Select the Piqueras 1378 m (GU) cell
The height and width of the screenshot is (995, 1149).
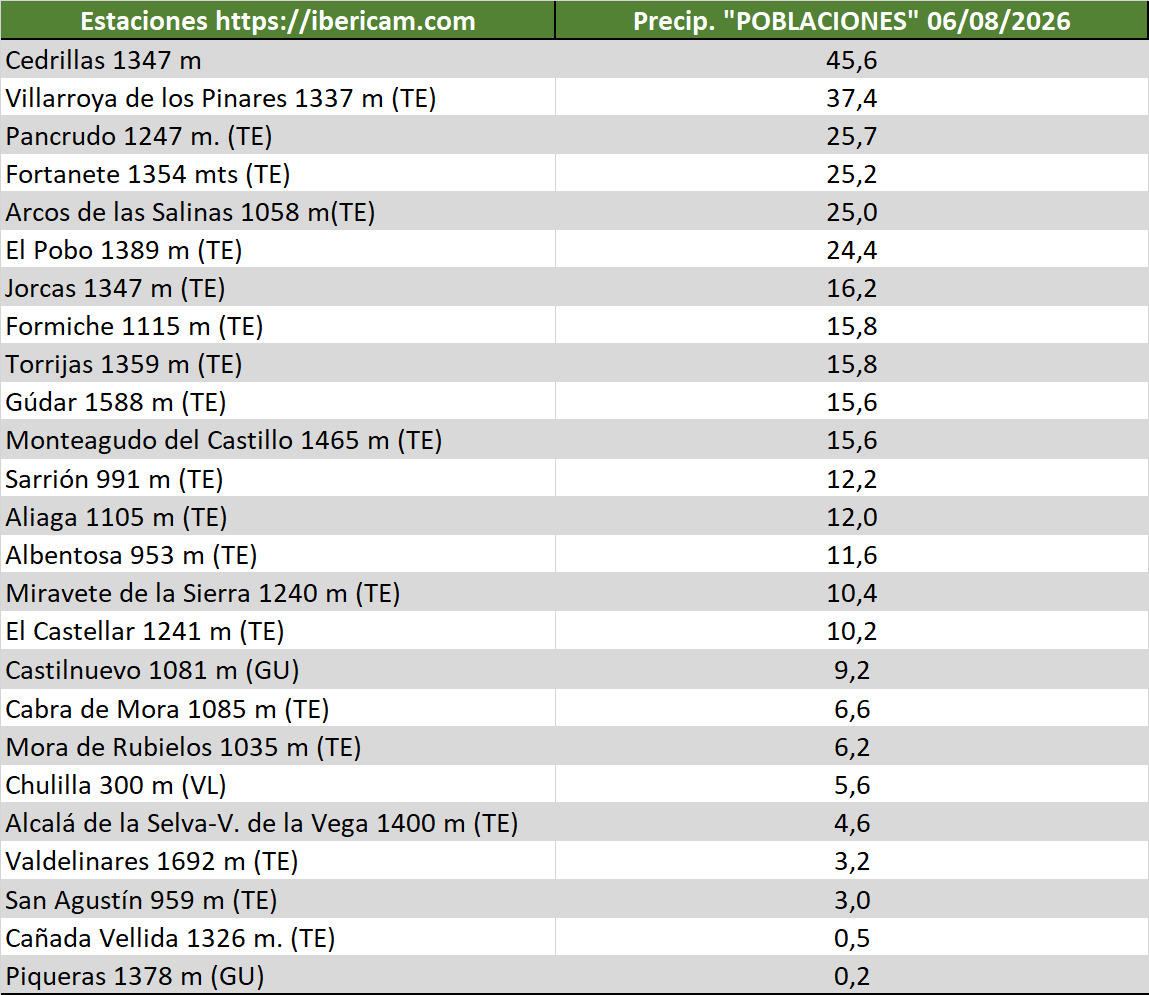(278, 975)
